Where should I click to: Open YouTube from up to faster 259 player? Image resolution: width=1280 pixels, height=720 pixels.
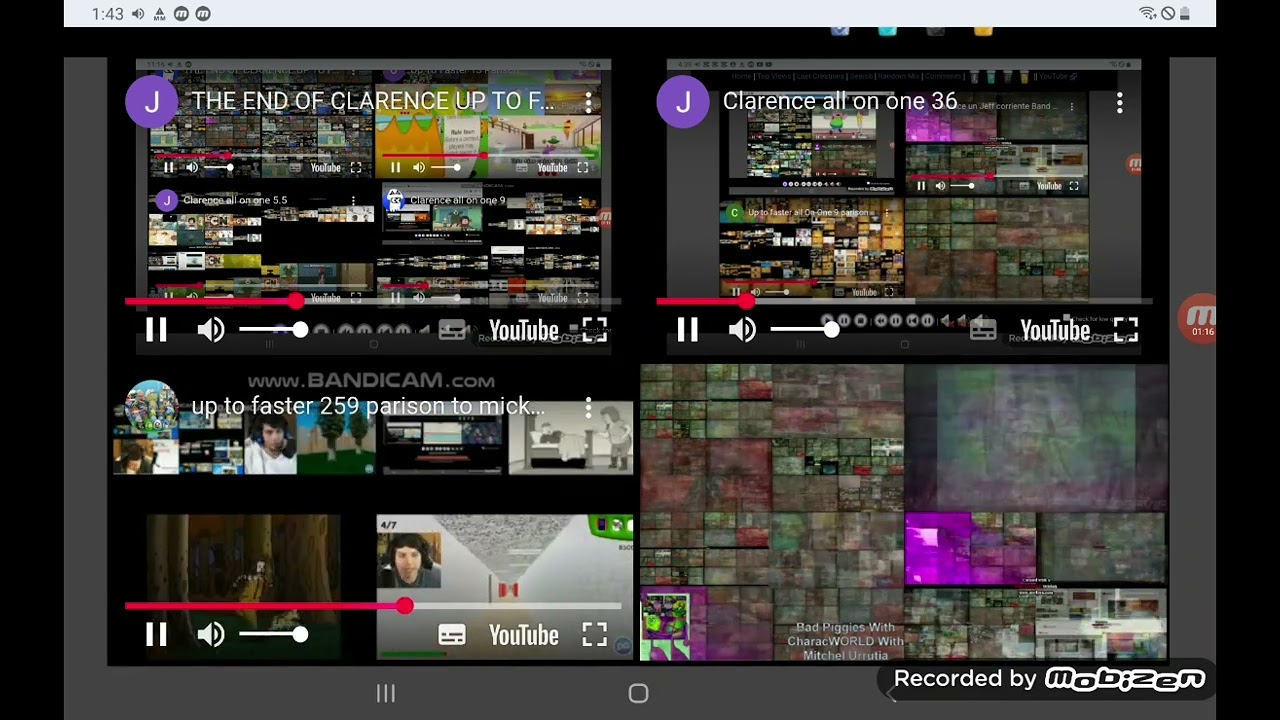[523, 636]
